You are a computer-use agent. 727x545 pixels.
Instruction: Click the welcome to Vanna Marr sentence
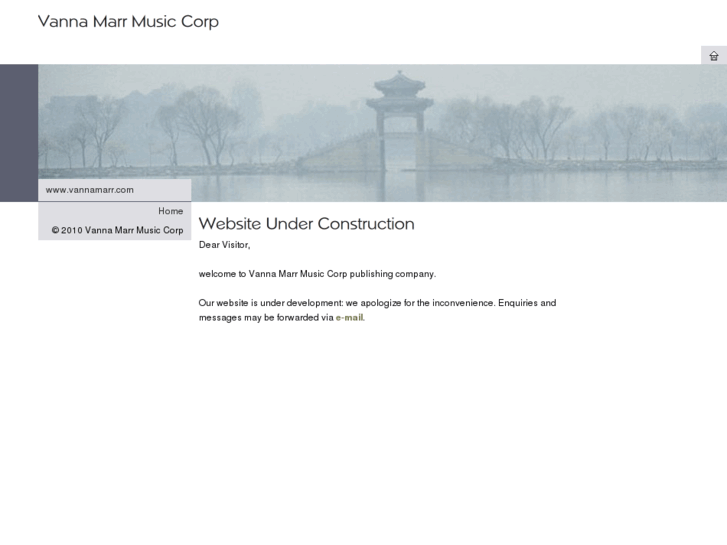coord(317,274)
